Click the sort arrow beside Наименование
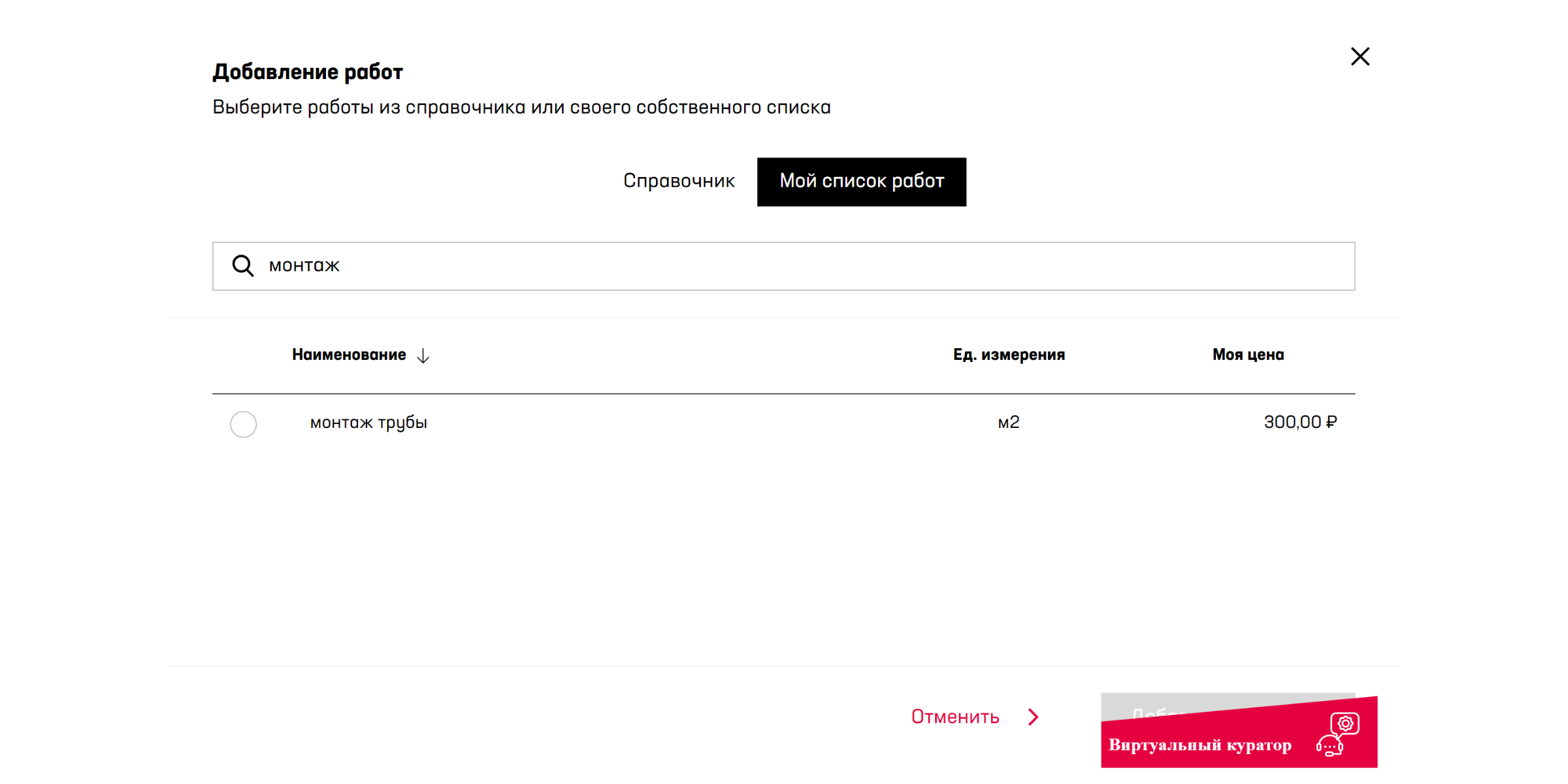1568x784 pixels. (423, 355)
